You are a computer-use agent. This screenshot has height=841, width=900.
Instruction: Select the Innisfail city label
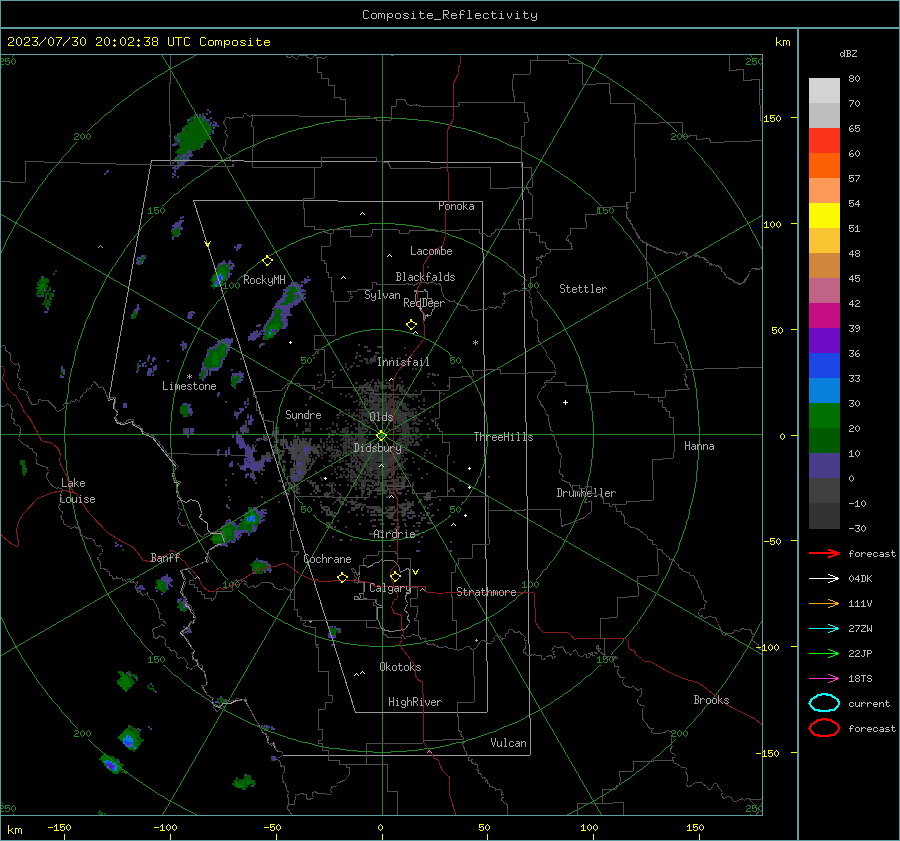403,362
